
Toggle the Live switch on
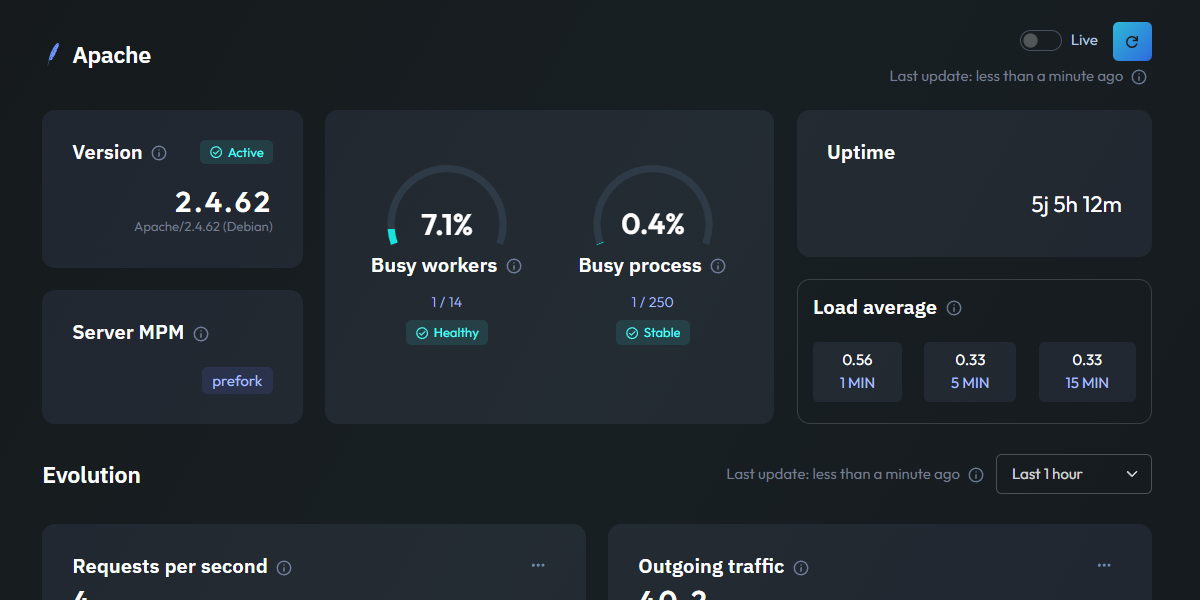pos(1040,40)
